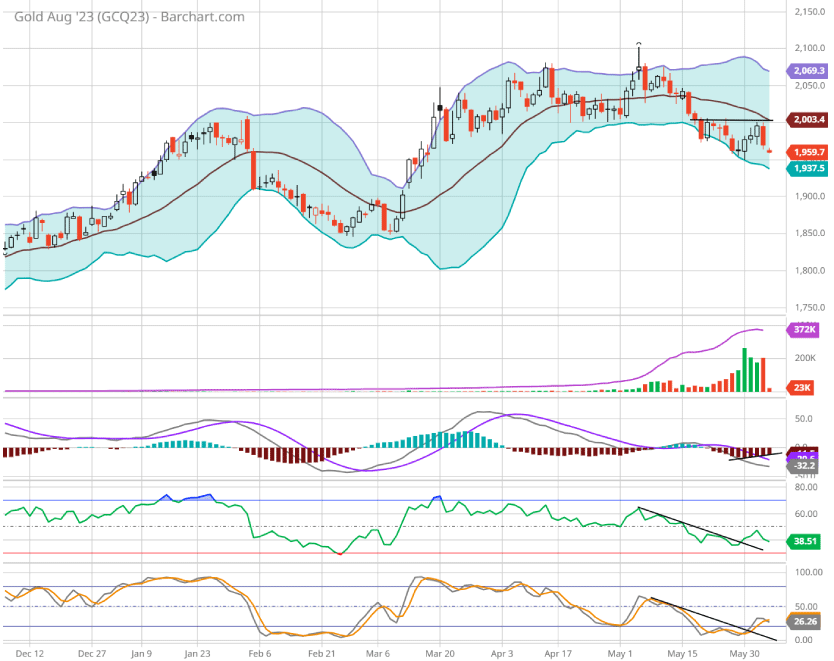Click the 1,750.0 label on the price axis
Screen dimensions: 834x661
809,309
